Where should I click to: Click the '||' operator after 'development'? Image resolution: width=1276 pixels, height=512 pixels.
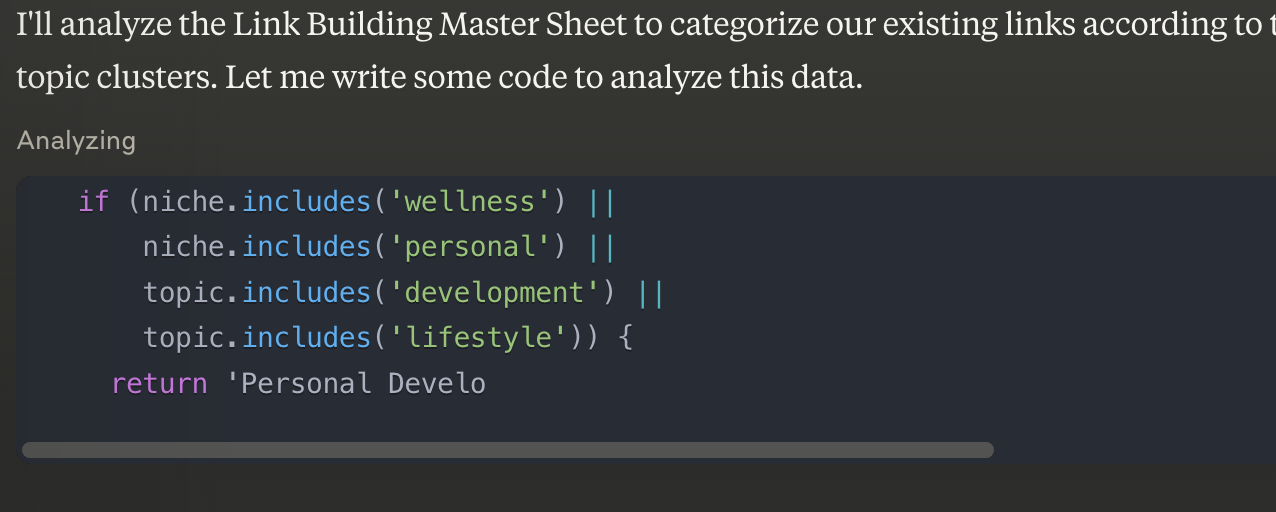[650, 292]
